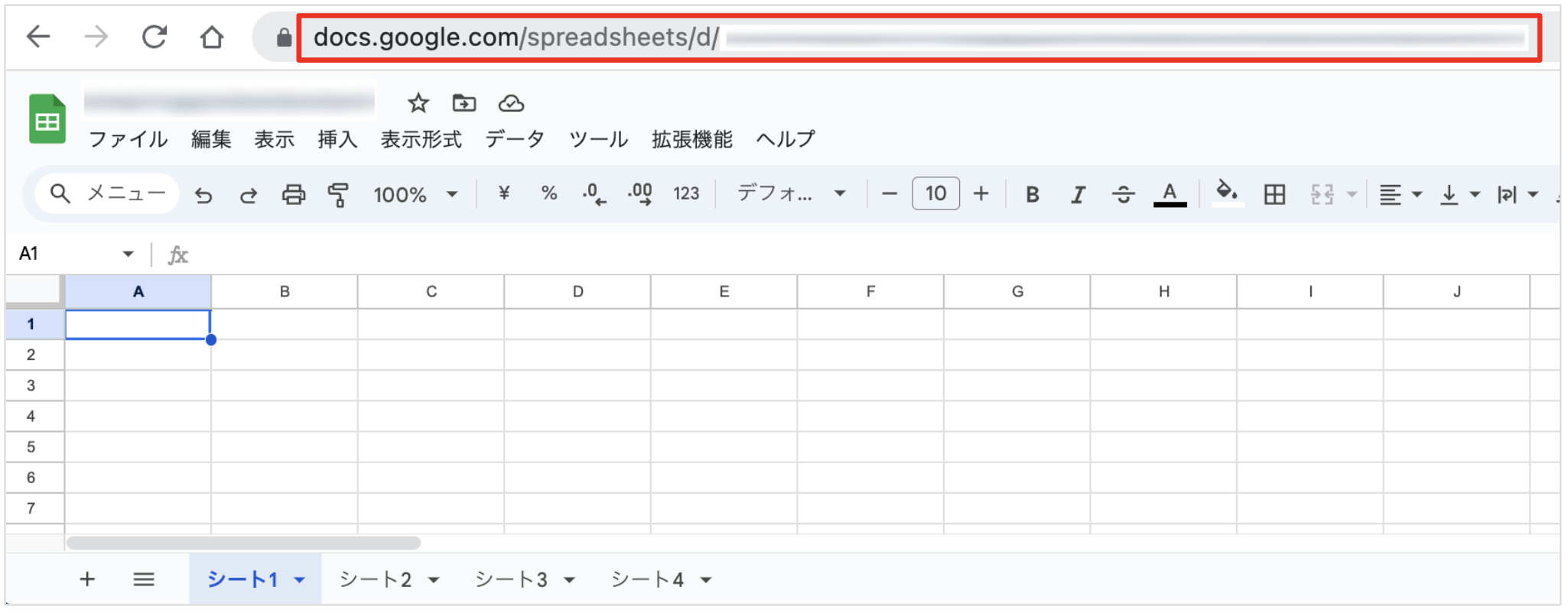
Task: Select row 2 header
Action: pos(31,355)
